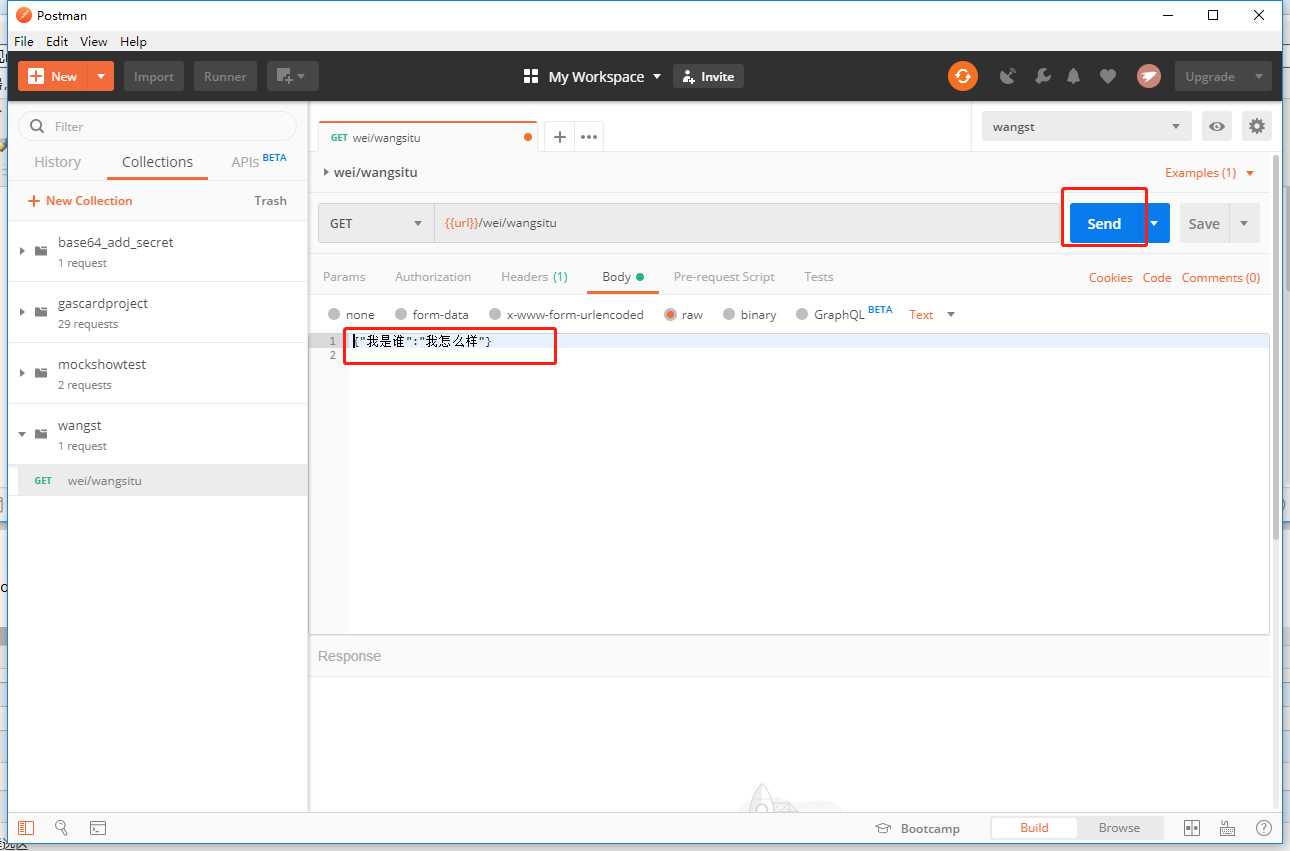Open the user avatar icon
The width and height of the screenshot is (1290, 851).
click(x=1148, y=76)
